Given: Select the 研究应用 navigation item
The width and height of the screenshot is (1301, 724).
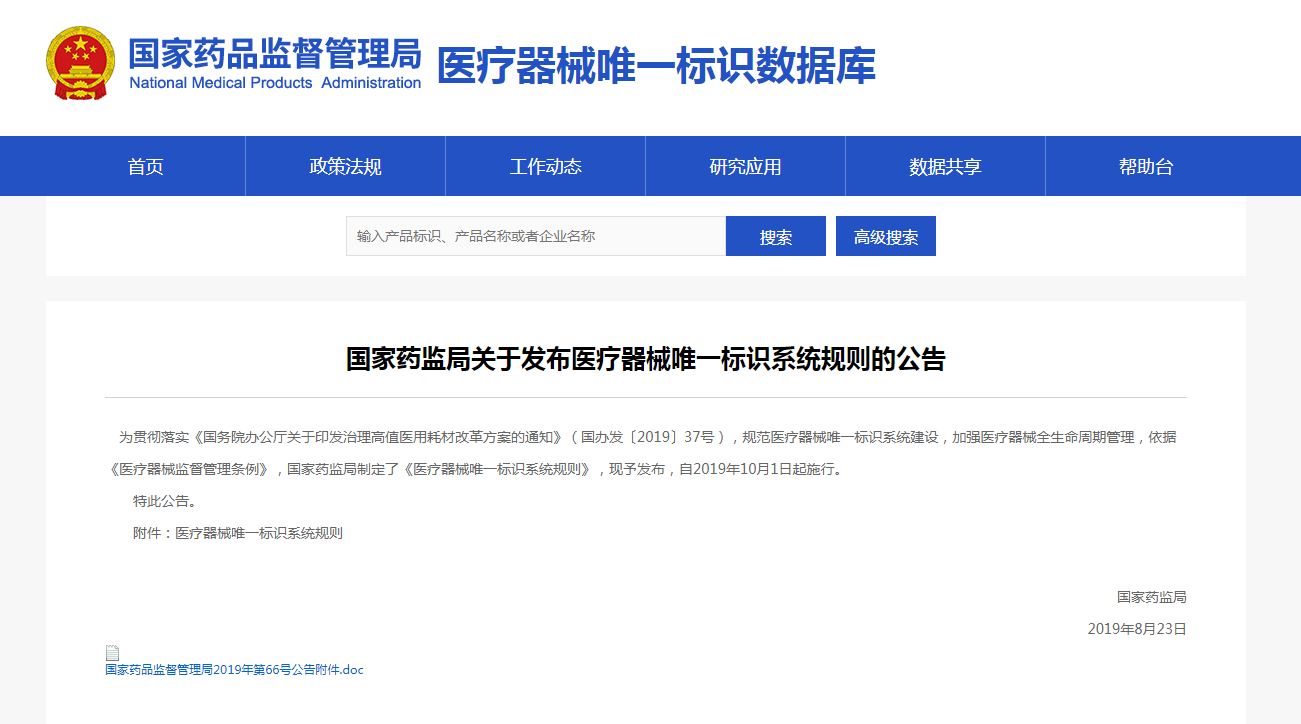Looking at the screenshot, I should click(746, 167).
